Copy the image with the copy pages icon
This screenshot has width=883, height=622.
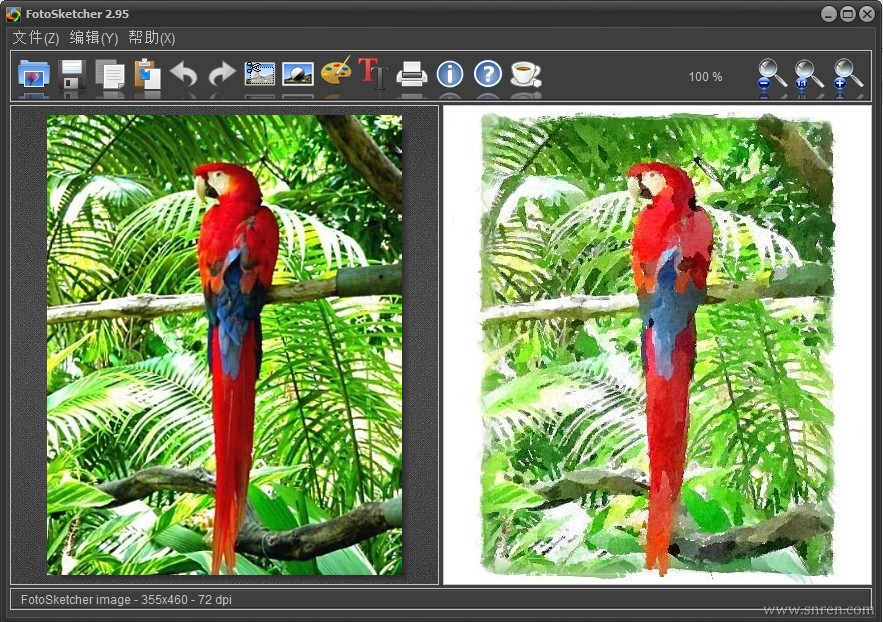point(110,73)
